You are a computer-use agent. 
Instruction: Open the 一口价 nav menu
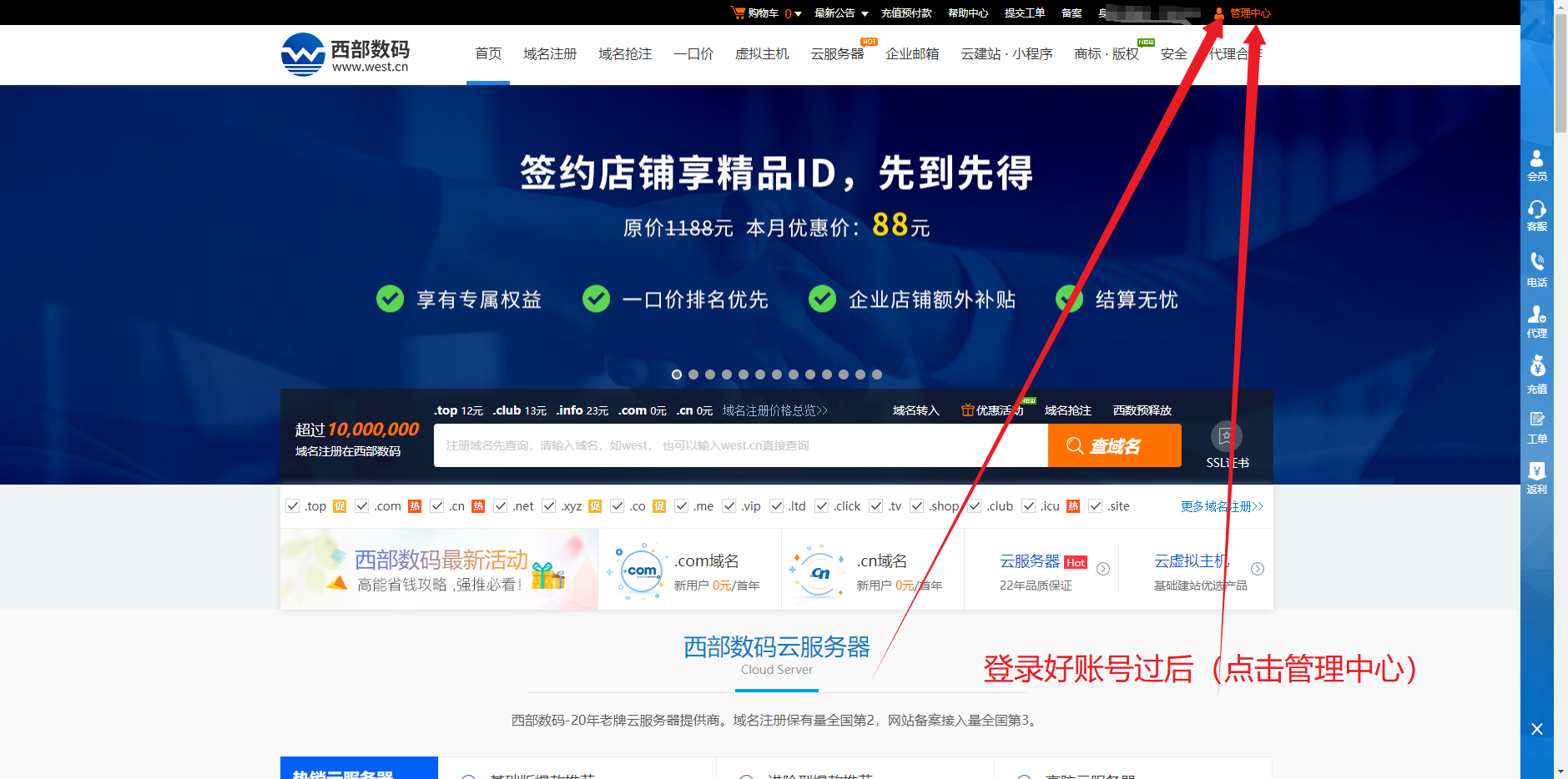point(693,53)
